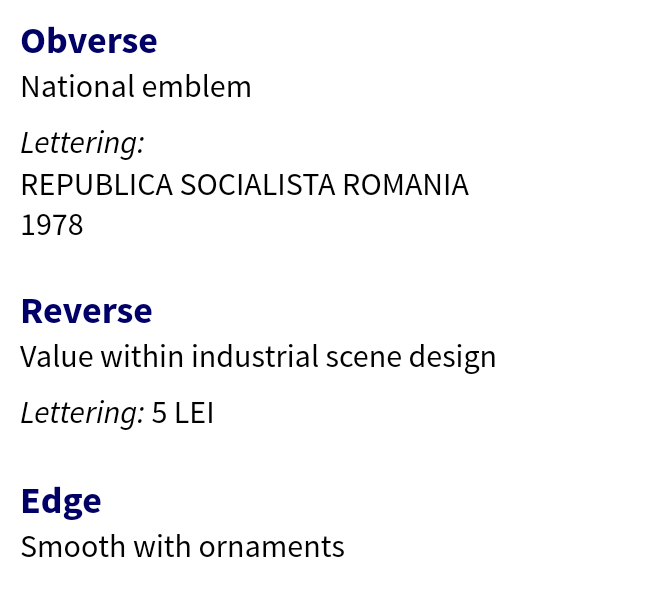The width and height of the screenshot is (670, 591).
Task: Click the word National in Obverse description
Action: point(77,87)
